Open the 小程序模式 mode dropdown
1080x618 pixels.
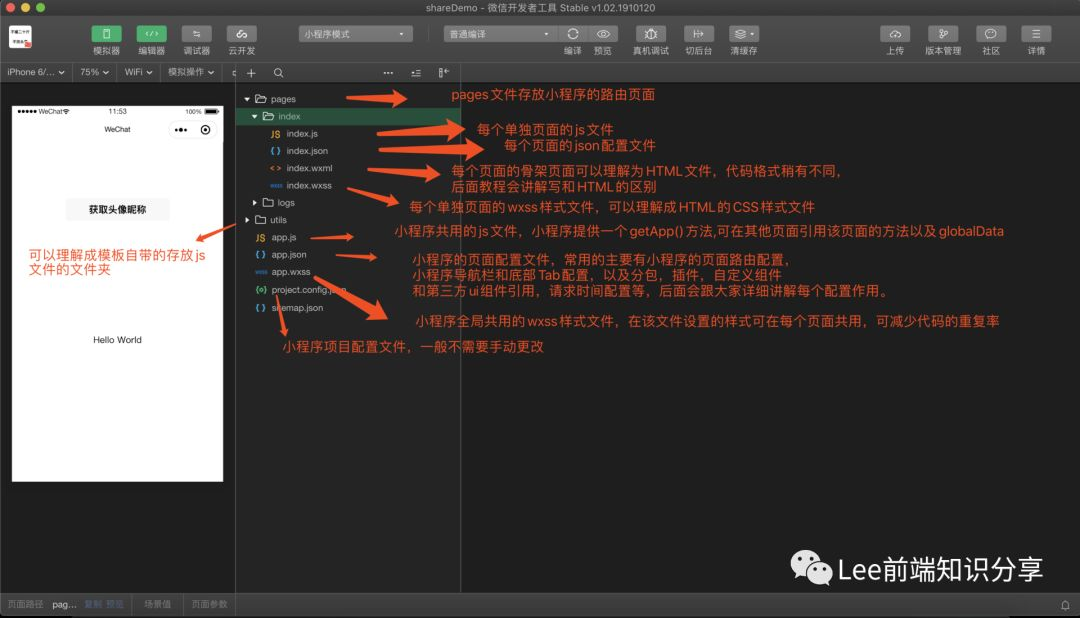pos(355,34)
